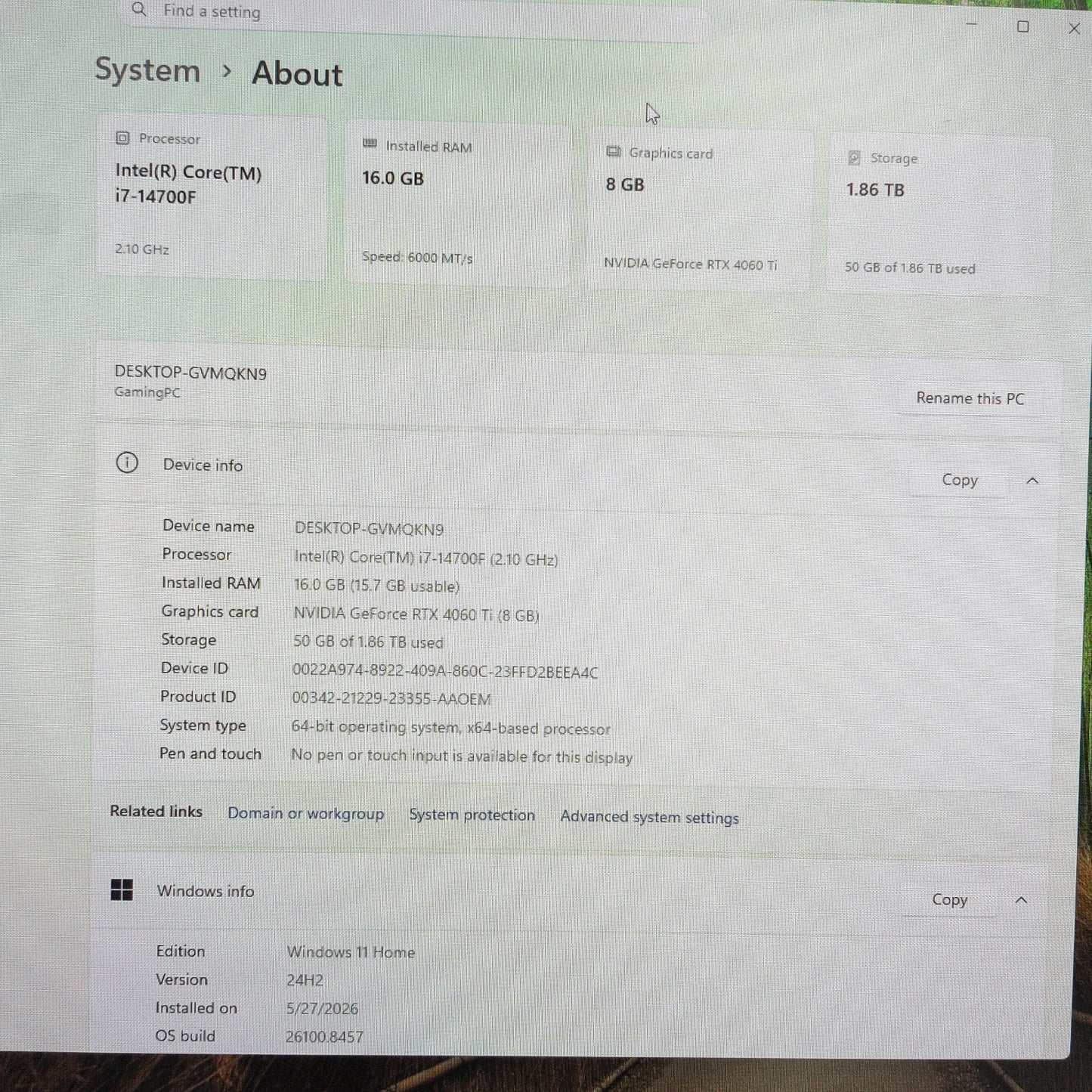Click the Processor card chip icon
The width and height of the screenshot is (1092, 1092).
tap(122, 138)
